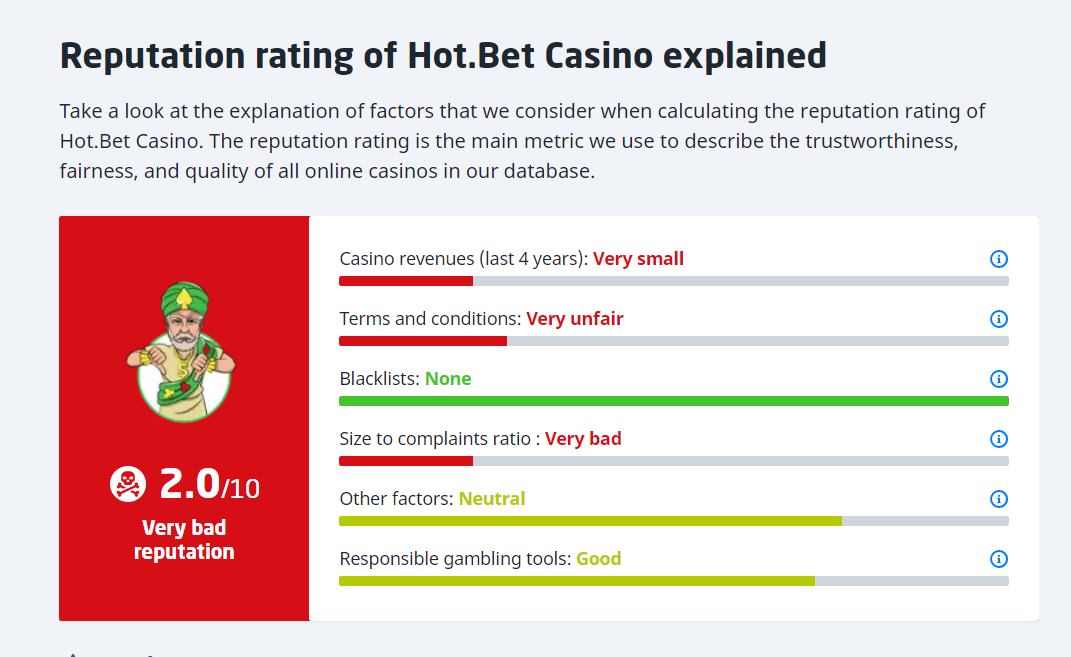Viewport: 1071px width, 657px height.
Task: Click the Responsible gambling tools progress bar
Action: tap(673, 582)
